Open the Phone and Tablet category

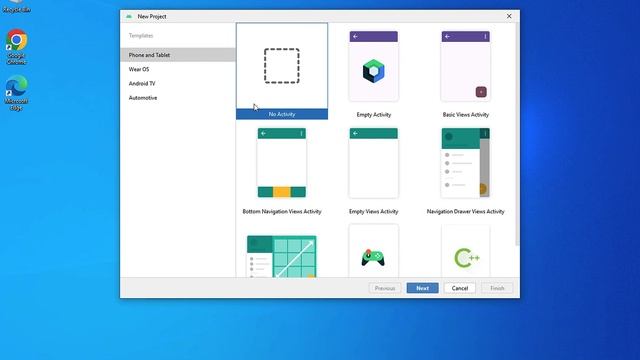tap(178, 55)
